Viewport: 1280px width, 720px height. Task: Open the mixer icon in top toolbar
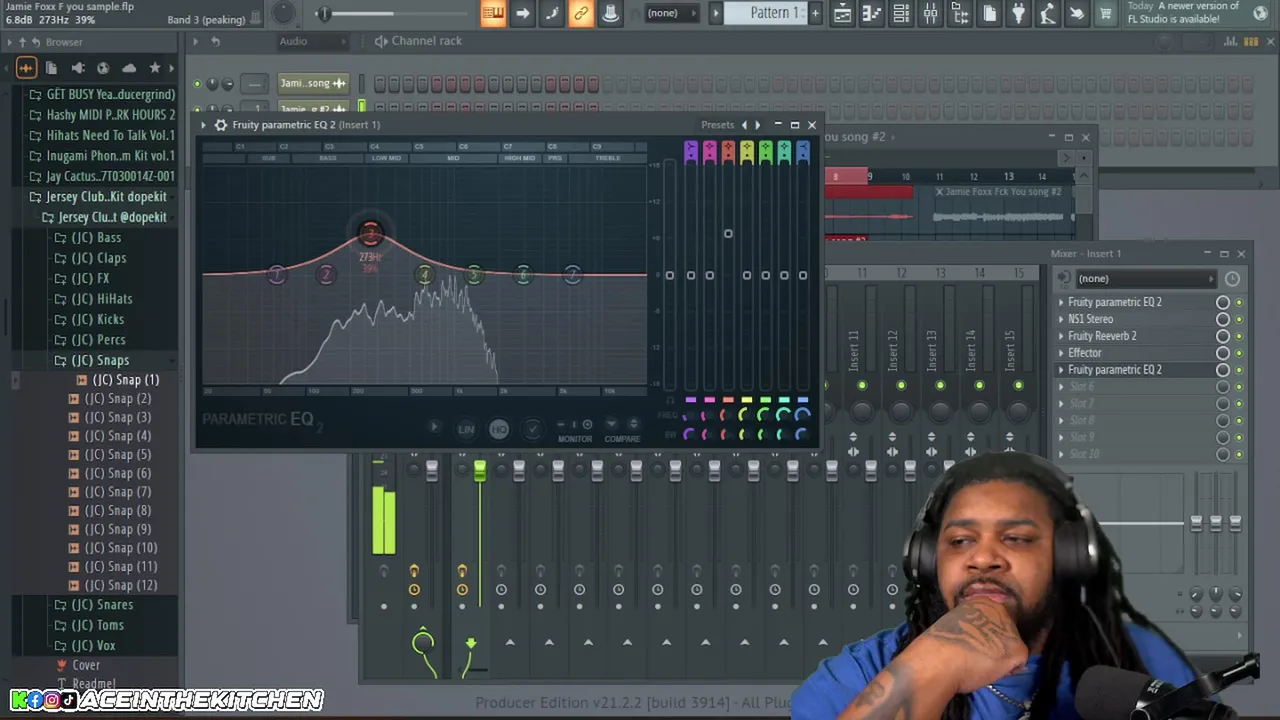click(x=930, y=13)
